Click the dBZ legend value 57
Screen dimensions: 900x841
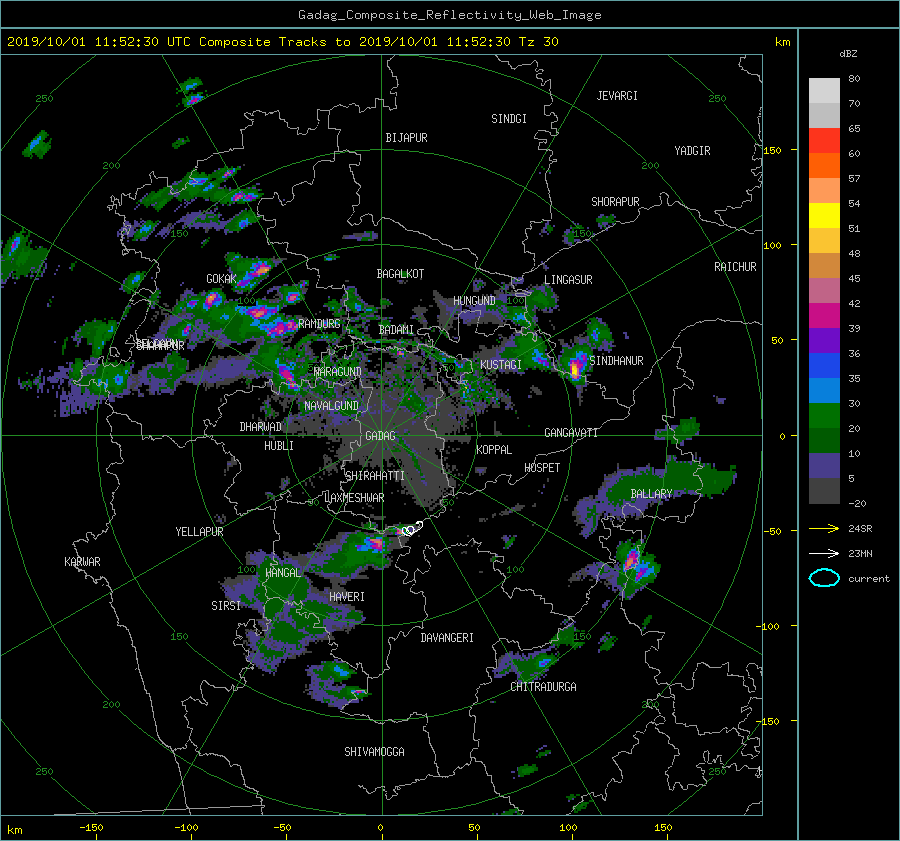point(854,179)
